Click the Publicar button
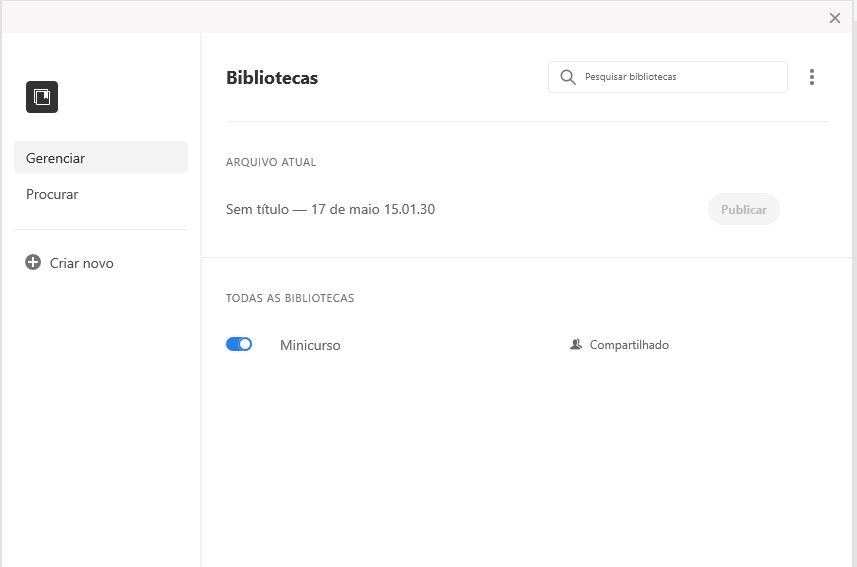Viewport: 857px width, 567px height. 743,209
